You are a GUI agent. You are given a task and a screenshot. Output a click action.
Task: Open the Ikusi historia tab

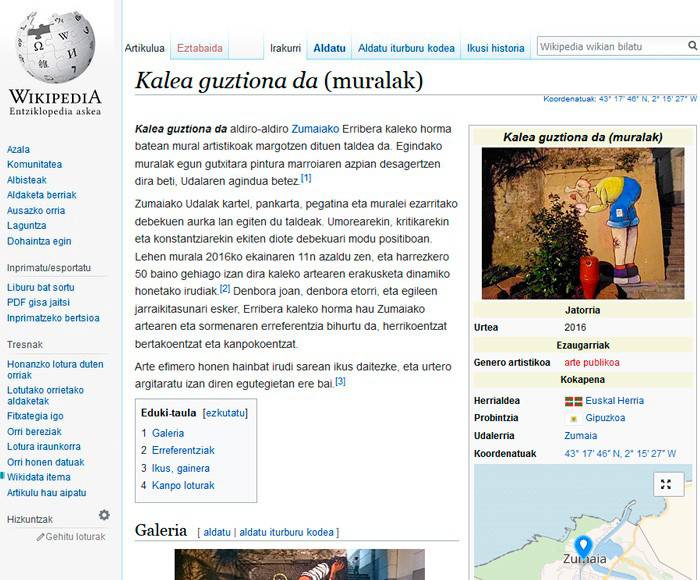pyautogui.click(x=496, y=48)
